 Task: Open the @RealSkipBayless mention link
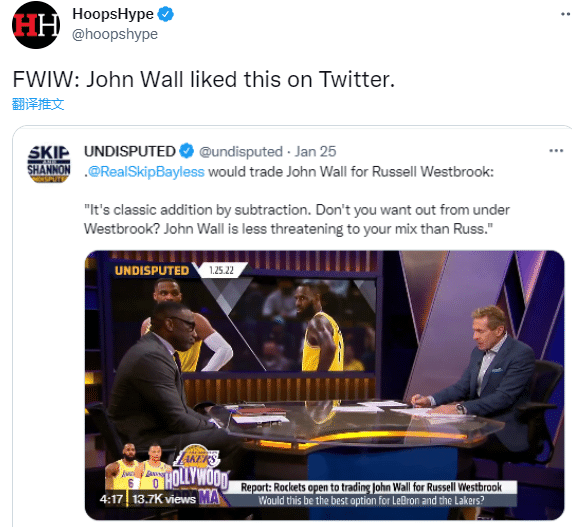click(146, 171)
